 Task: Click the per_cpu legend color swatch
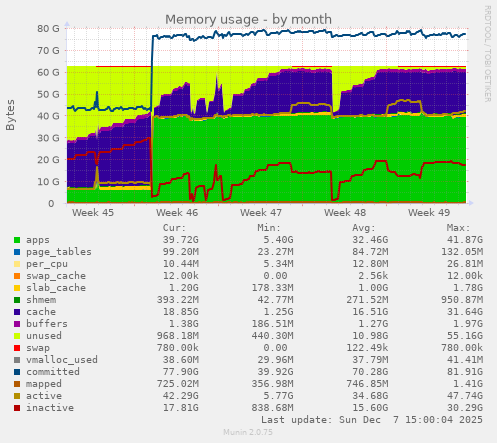(x=17, y=264)
